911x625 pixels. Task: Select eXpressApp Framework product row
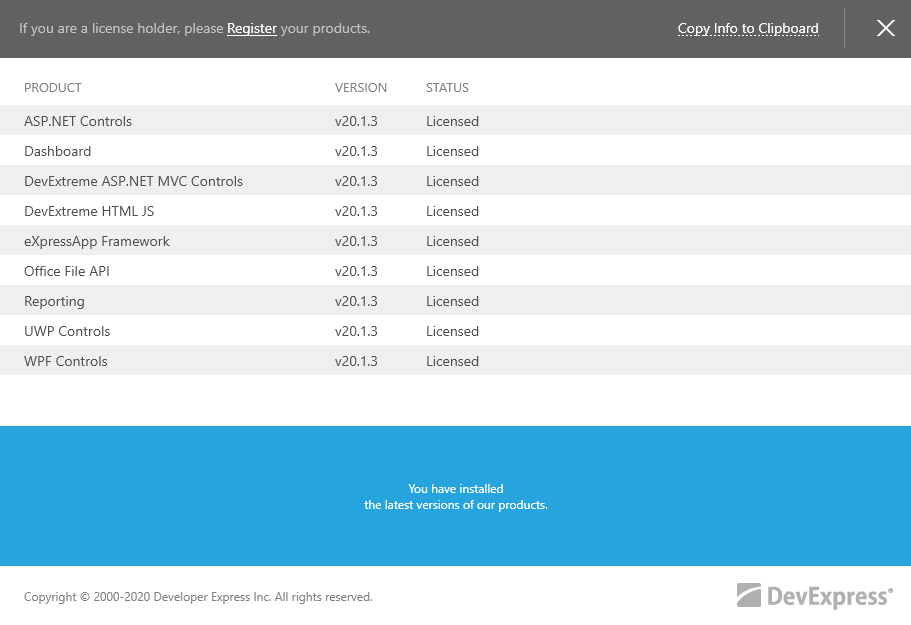(x=456, y=240)
